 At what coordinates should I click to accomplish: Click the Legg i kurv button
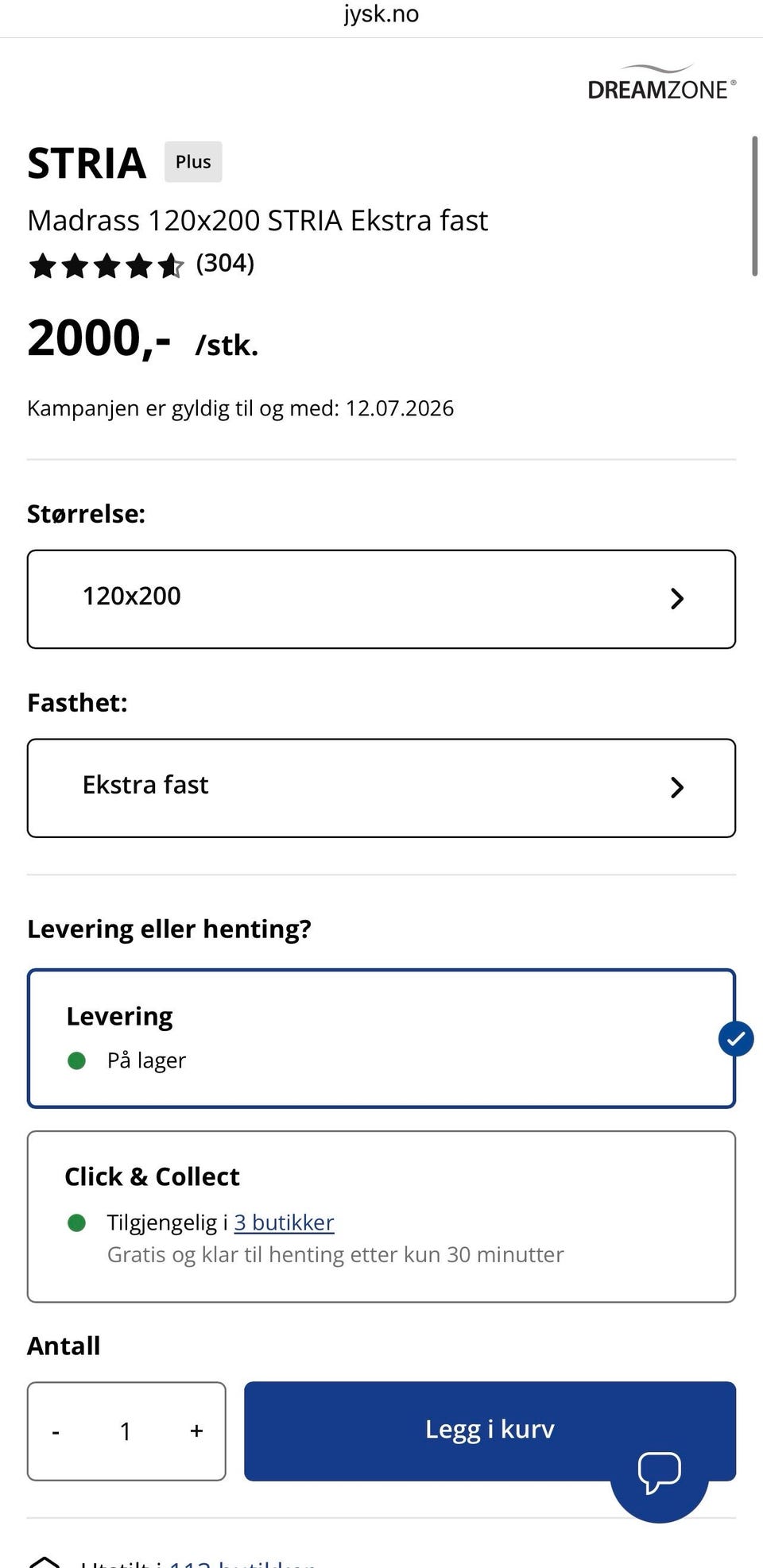[490, 1431]
